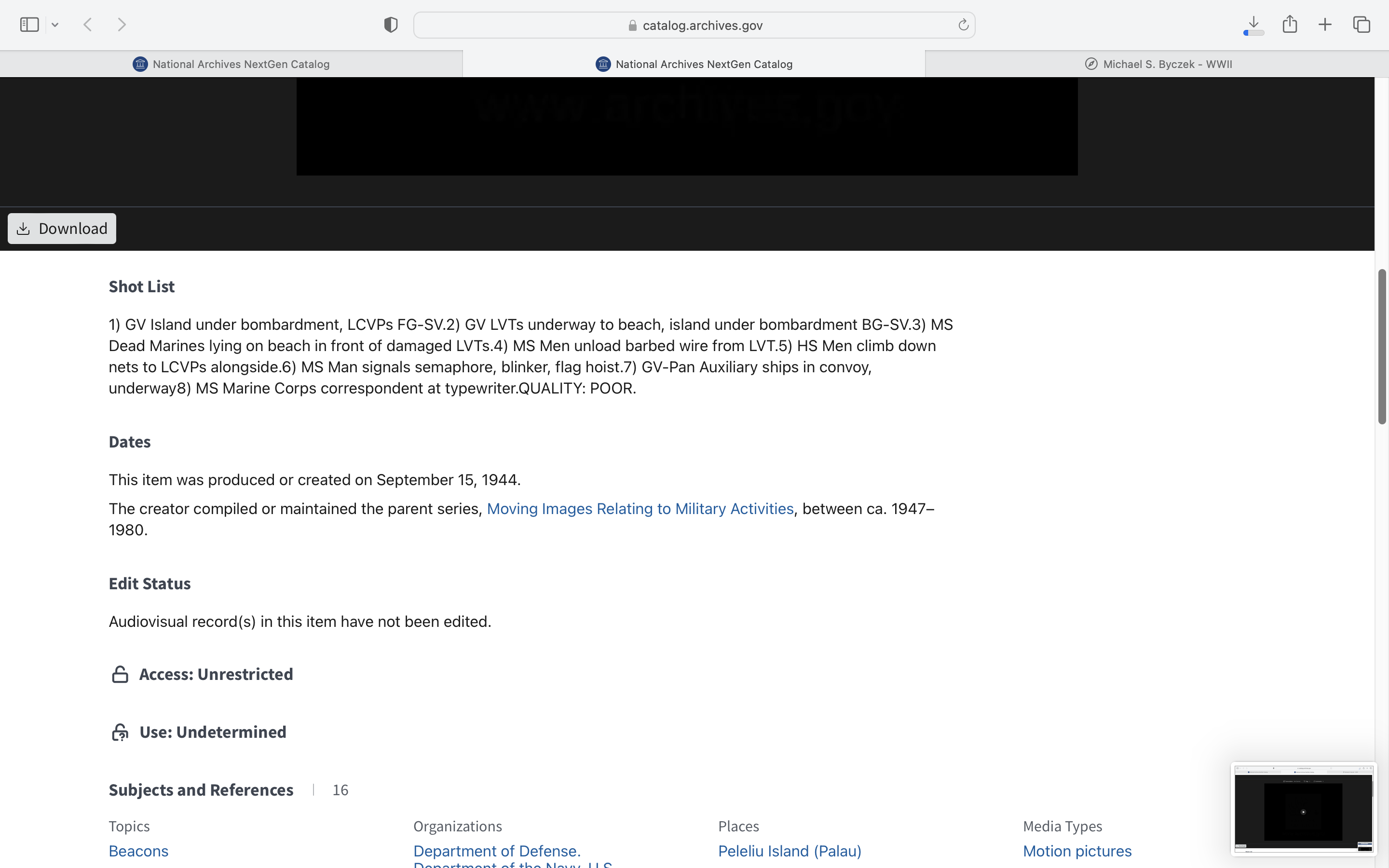Open the Beacons topic link

click(138, 851)
